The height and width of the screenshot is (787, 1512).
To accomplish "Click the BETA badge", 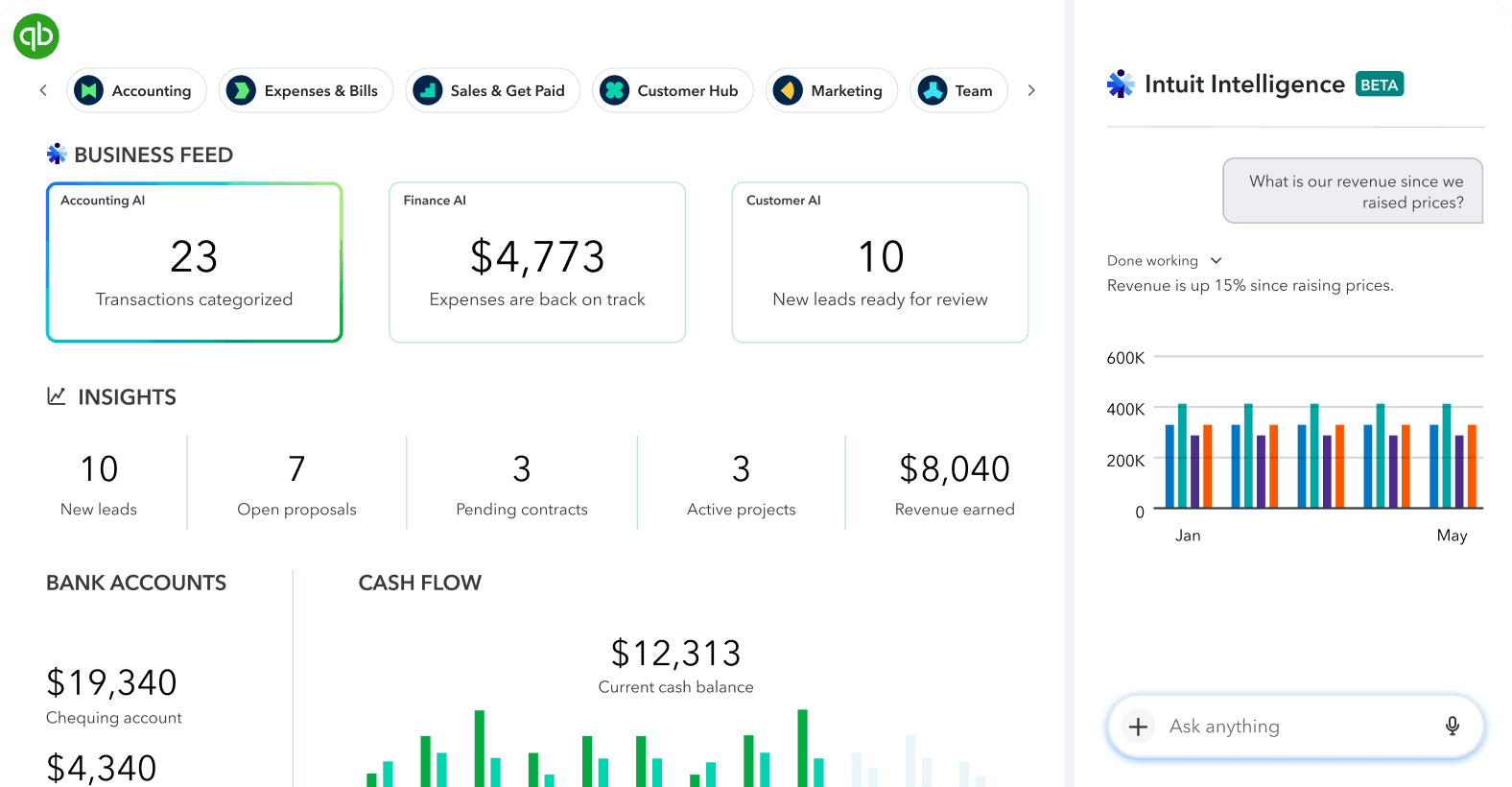I will pos(1380,84).
